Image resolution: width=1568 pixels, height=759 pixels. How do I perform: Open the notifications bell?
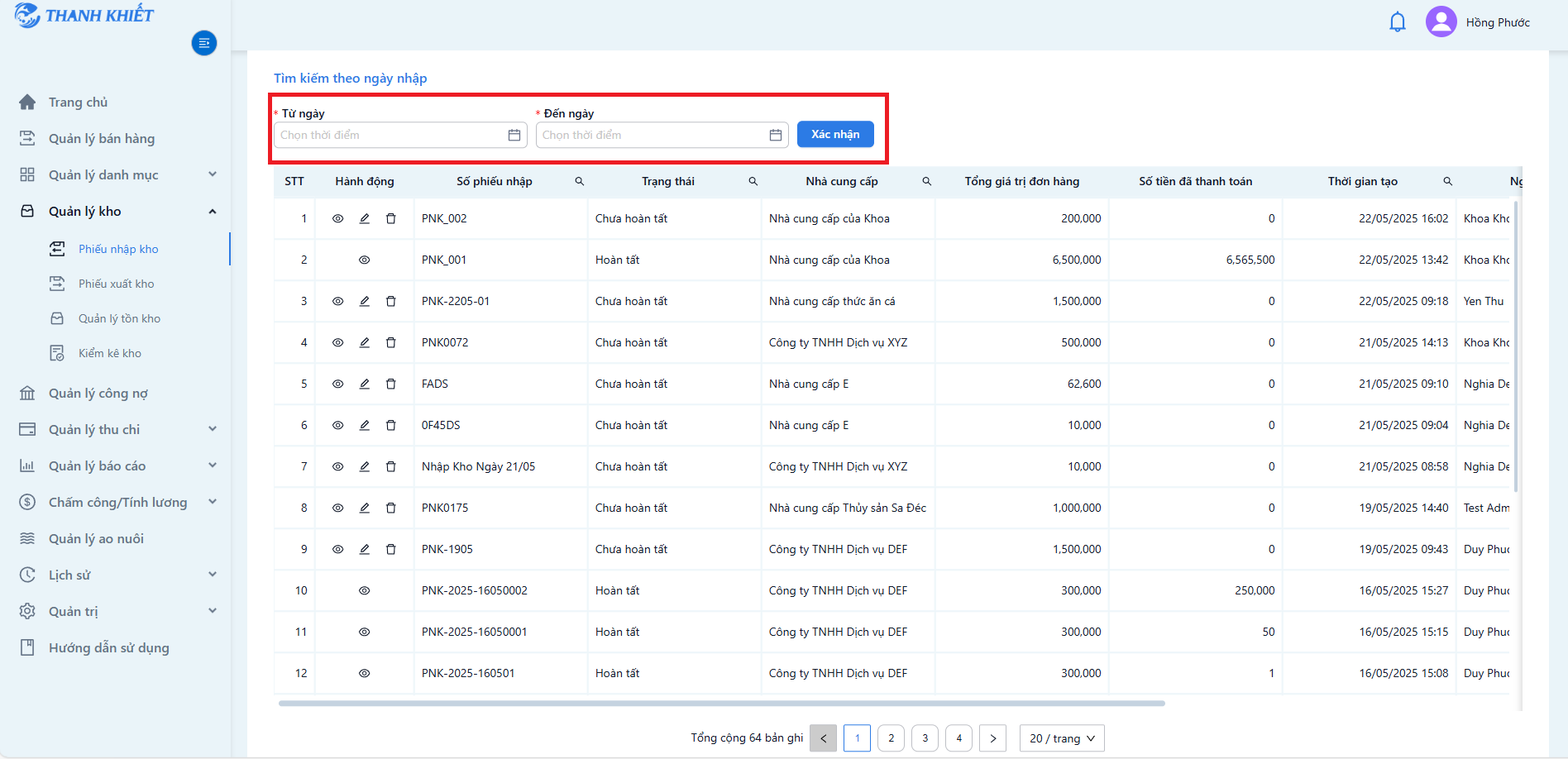point(1398,22)
